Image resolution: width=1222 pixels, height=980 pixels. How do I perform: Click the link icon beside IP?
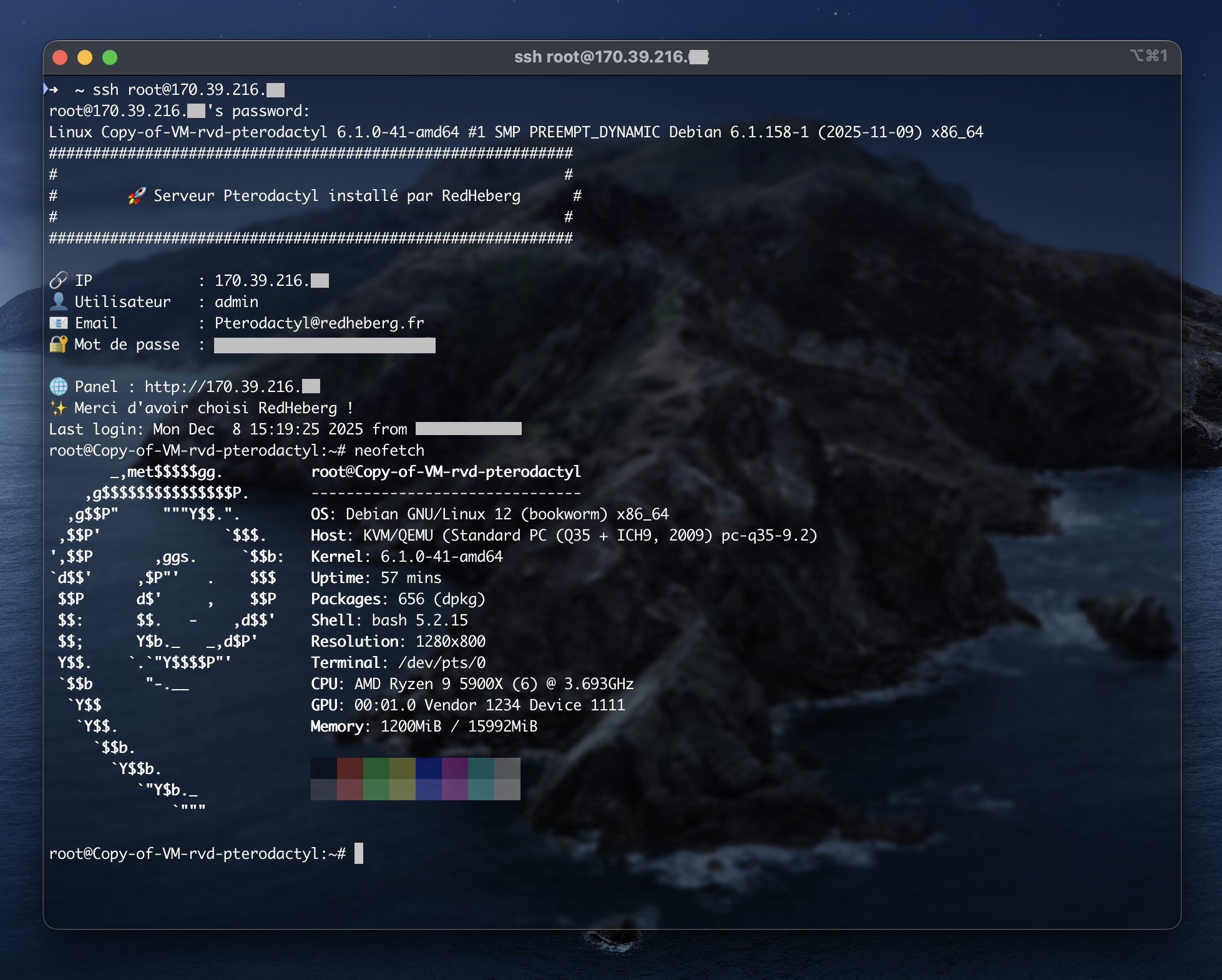point(58,280)
